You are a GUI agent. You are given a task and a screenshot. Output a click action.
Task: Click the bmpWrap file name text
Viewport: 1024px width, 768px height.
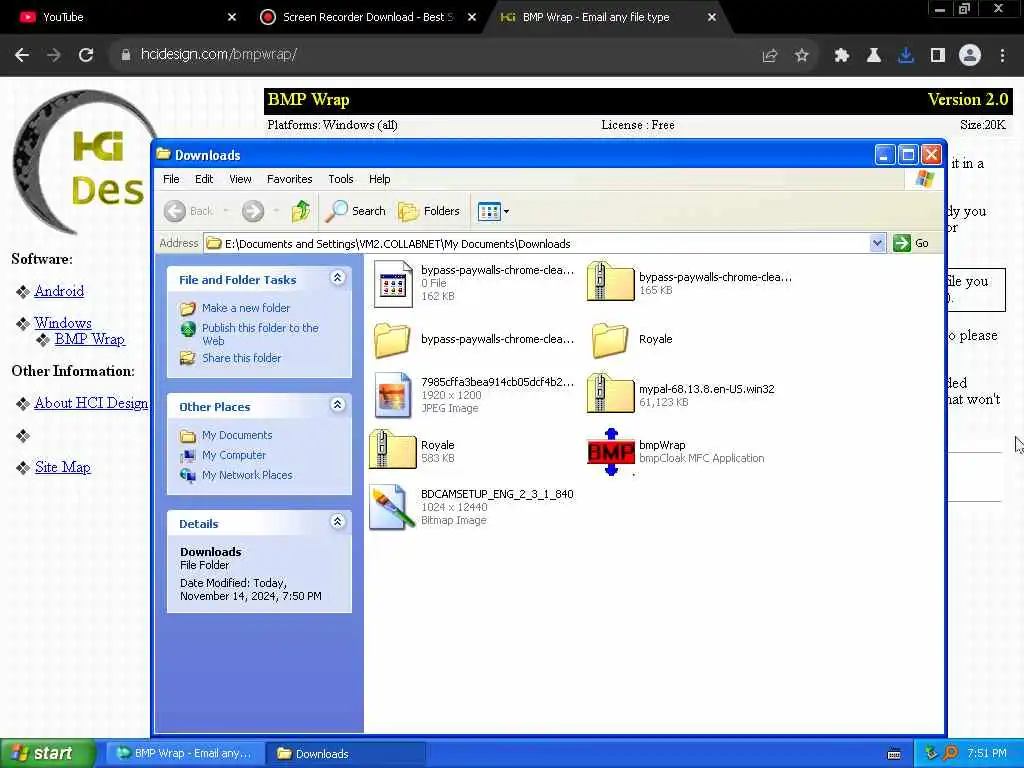[x=662, y=445]
